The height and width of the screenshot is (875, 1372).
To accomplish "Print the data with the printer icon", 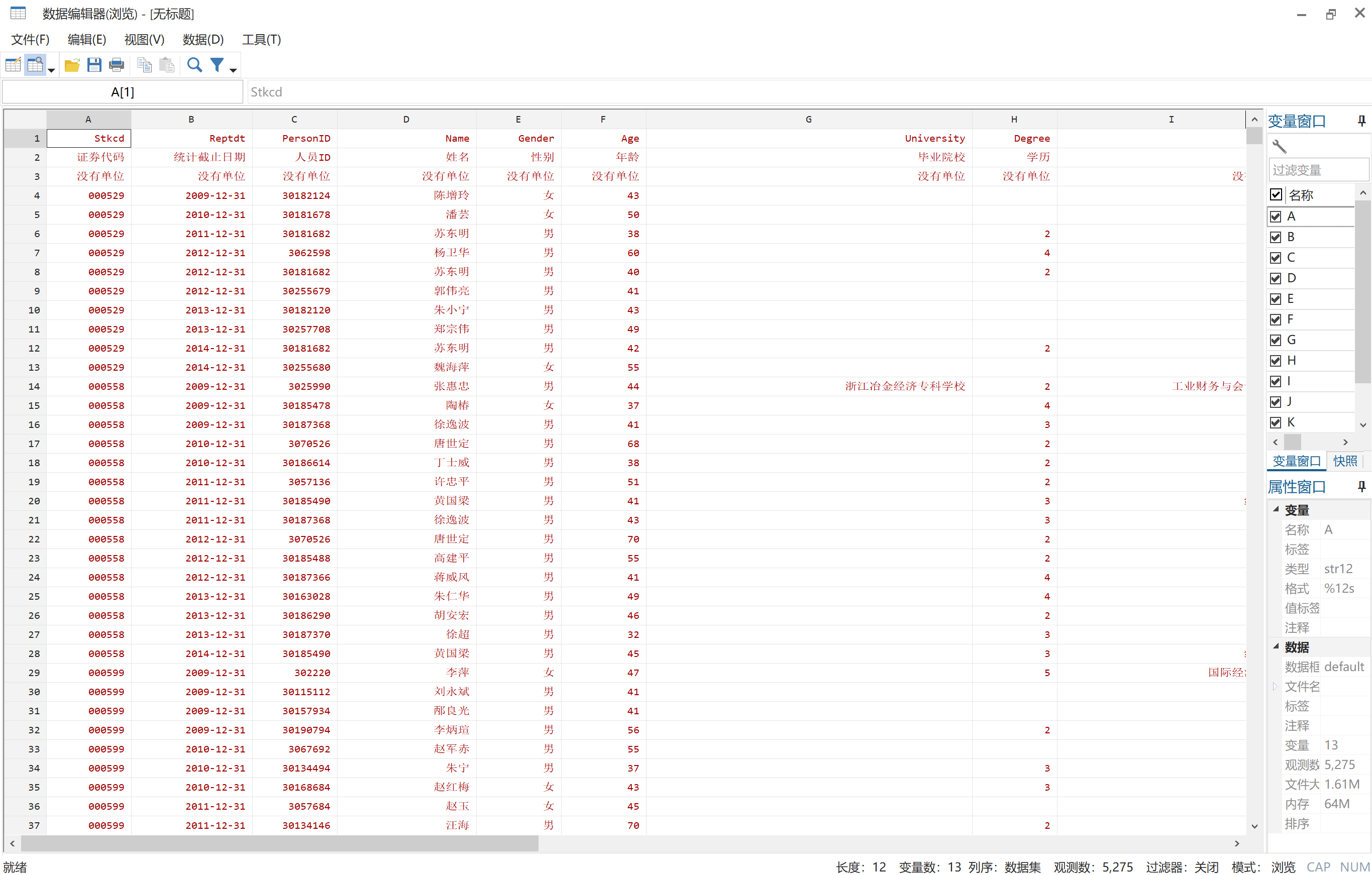I will coord(116,64).
